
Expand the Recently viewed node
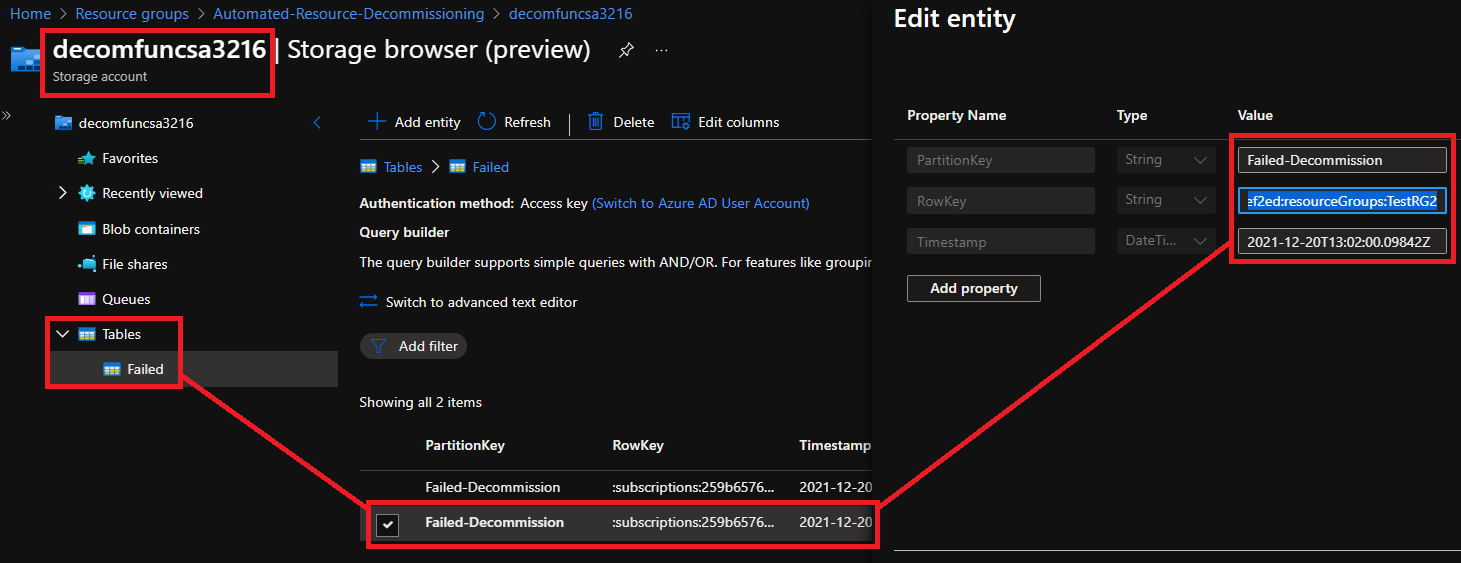(x=63, y=193)
